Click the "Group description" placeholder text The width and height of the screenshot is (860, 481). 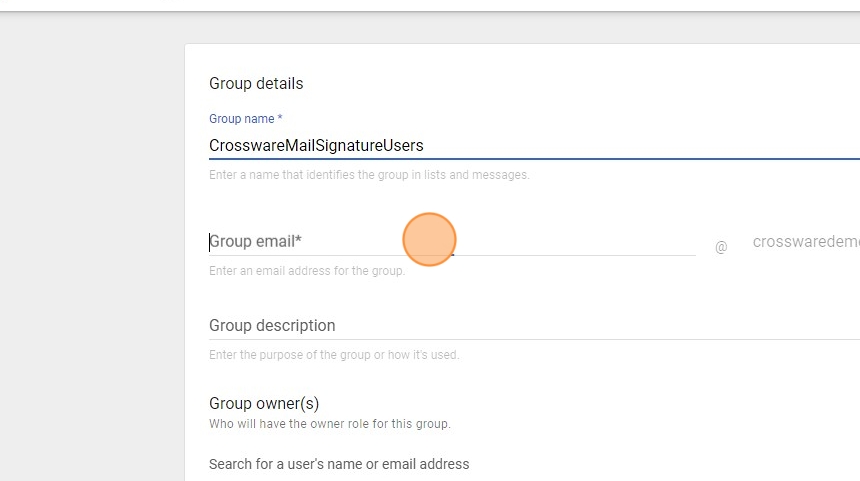[272, 326]
